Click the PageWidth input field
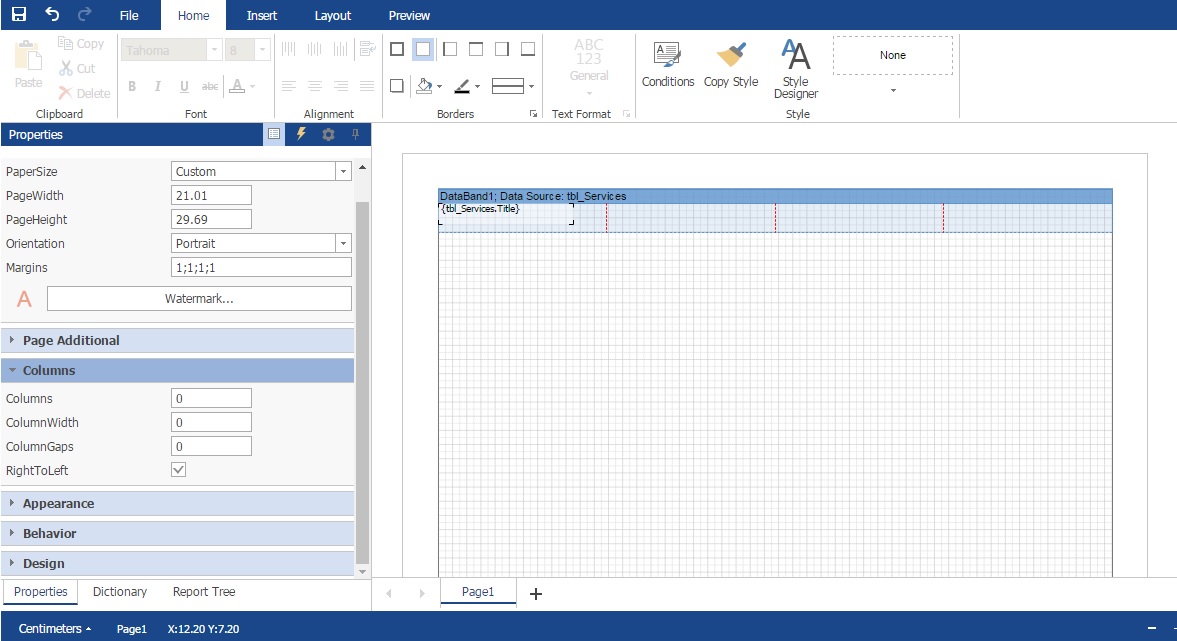The height and width of the screenshot is (641, 1177). [x=211, y=195]
